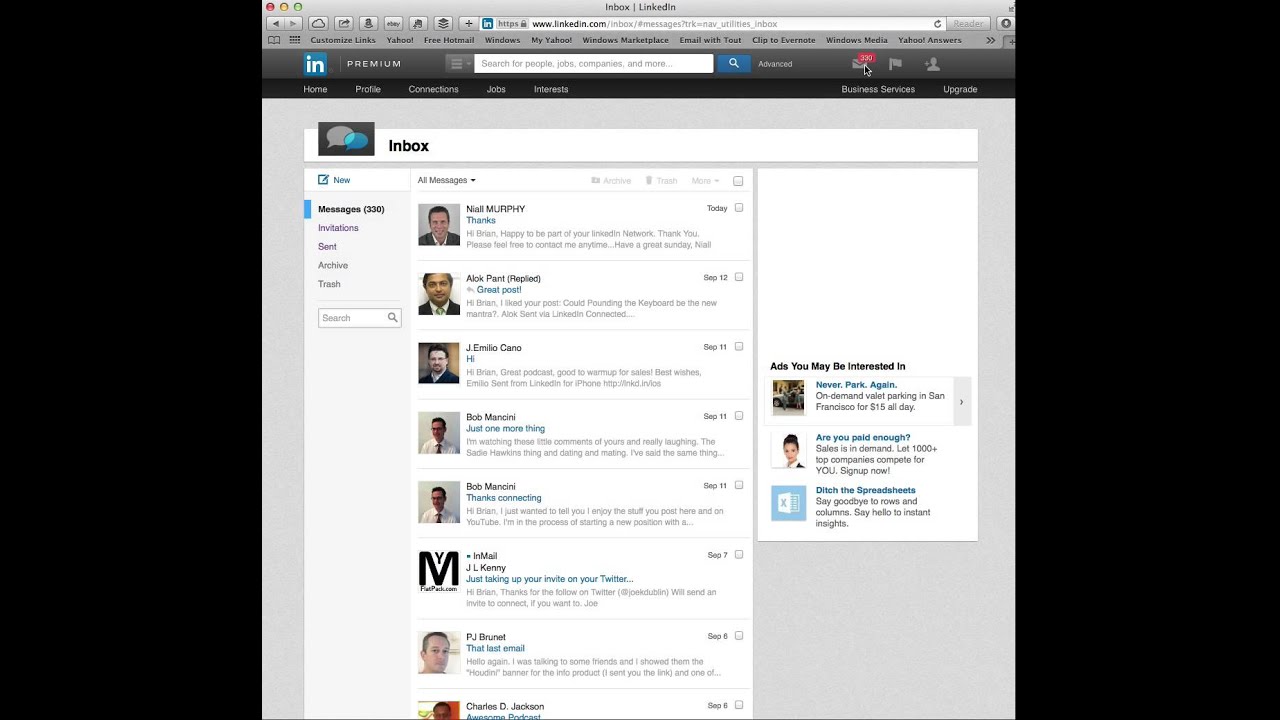The width and height of the screenshot is (1280, 720).
Task: Click the FlatPack.com logo thumbnail
Action: click(x=439, y=572)
